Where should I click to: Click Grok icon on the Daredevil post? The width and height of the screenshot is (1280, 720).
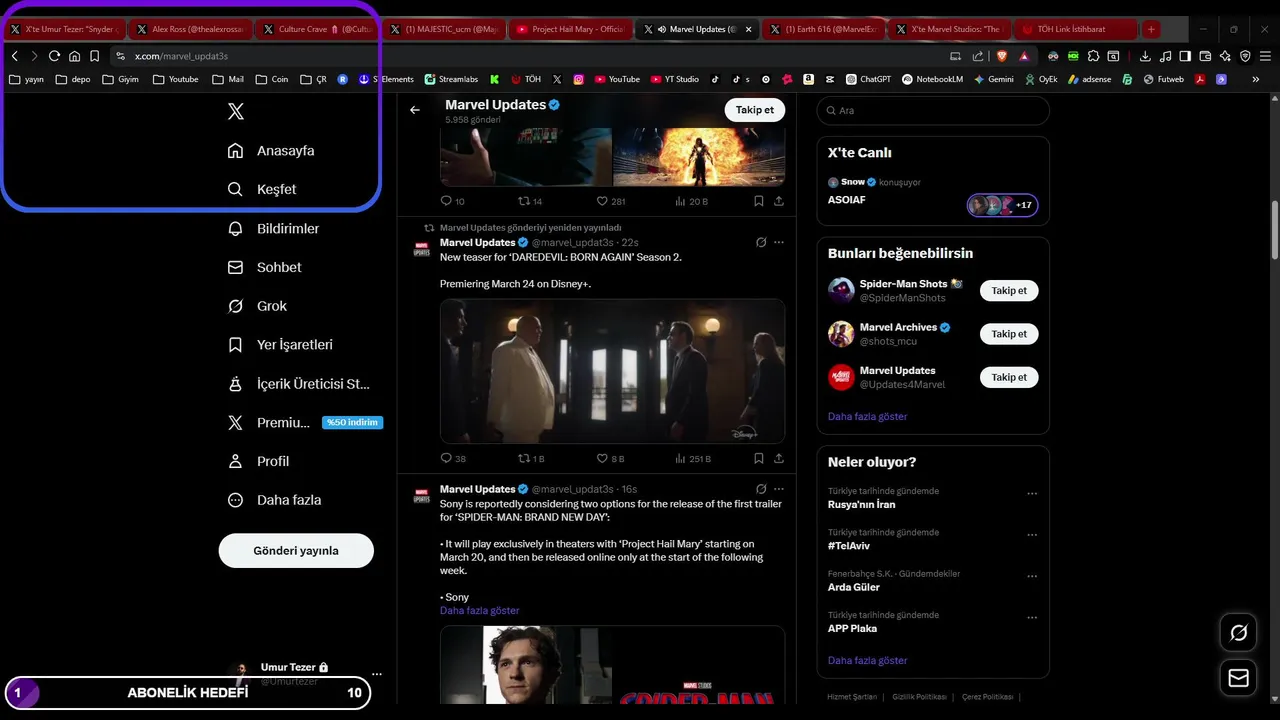point(761,242)
